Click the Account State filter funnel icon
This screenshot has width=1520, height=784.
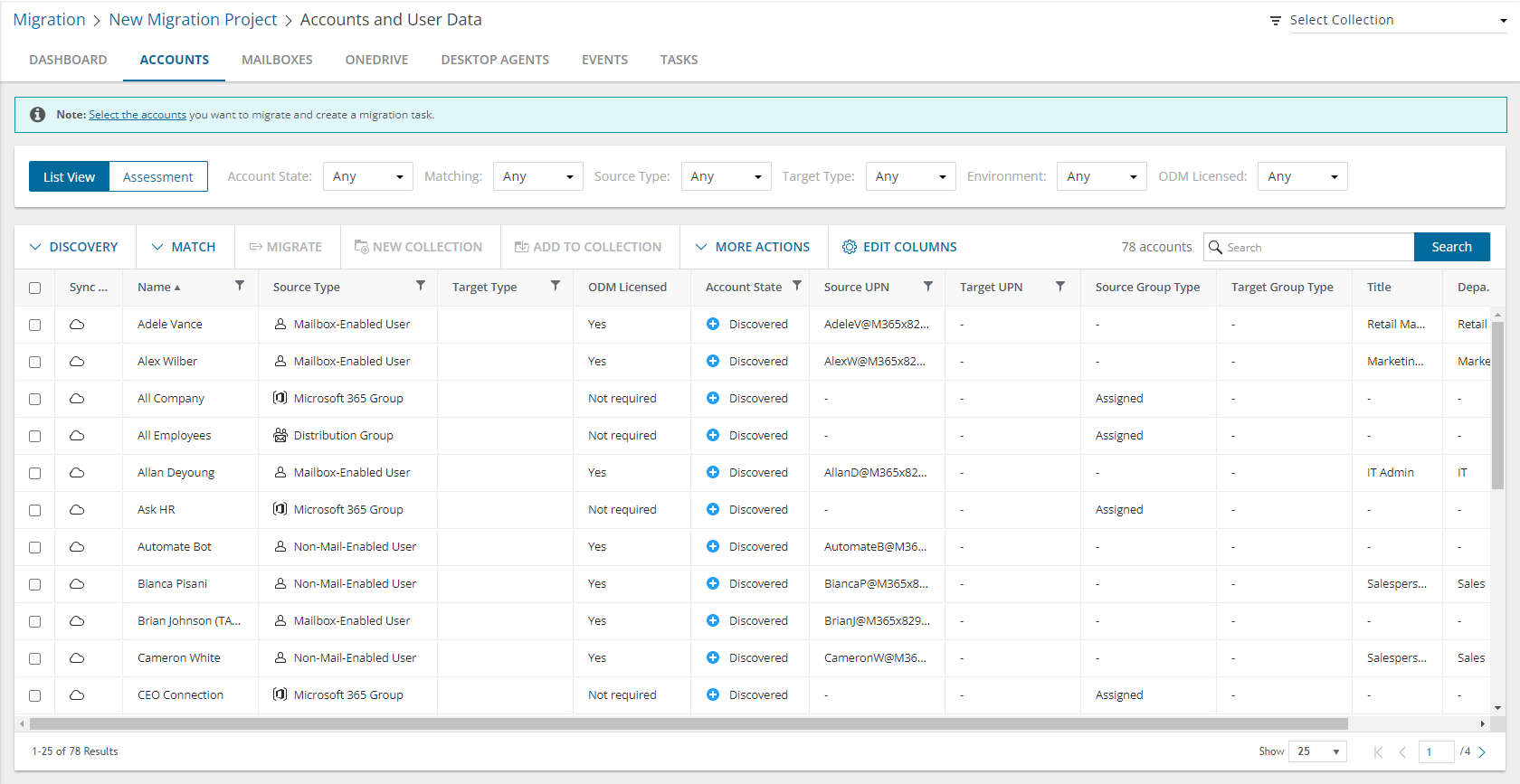pos(797,286)
